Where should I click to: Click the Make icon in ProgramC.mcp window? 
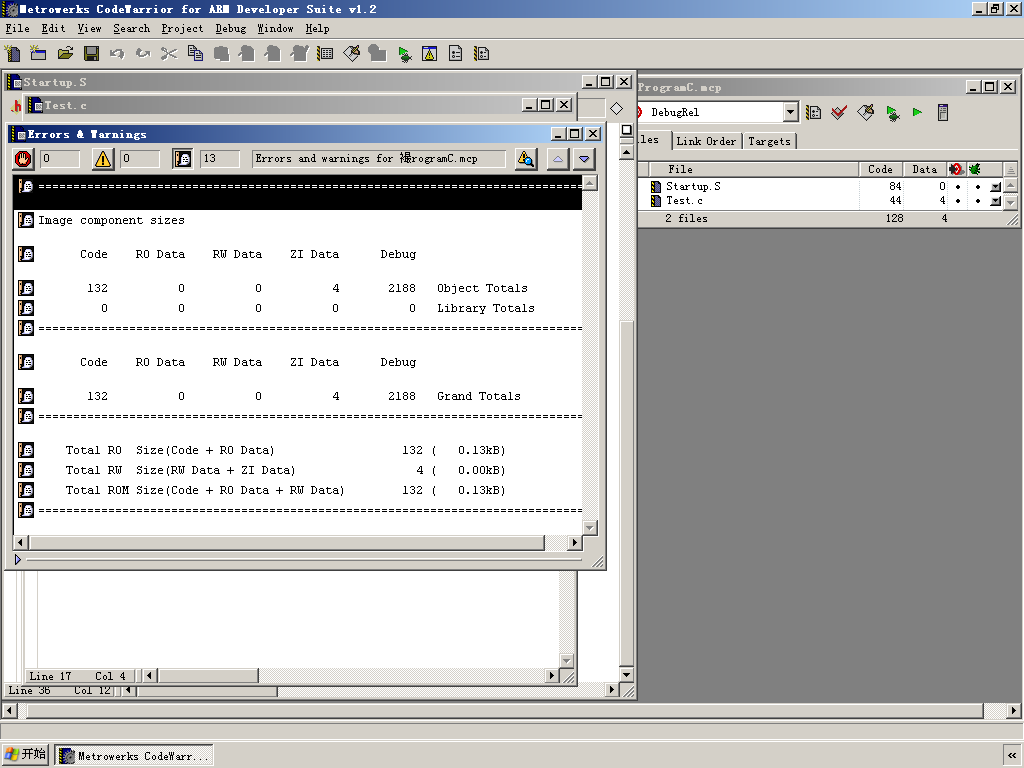tap(866, 112)
